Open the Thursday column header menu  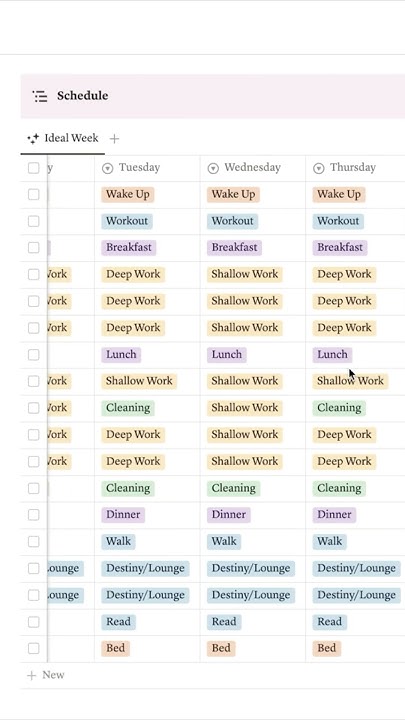tap(355, 168)
